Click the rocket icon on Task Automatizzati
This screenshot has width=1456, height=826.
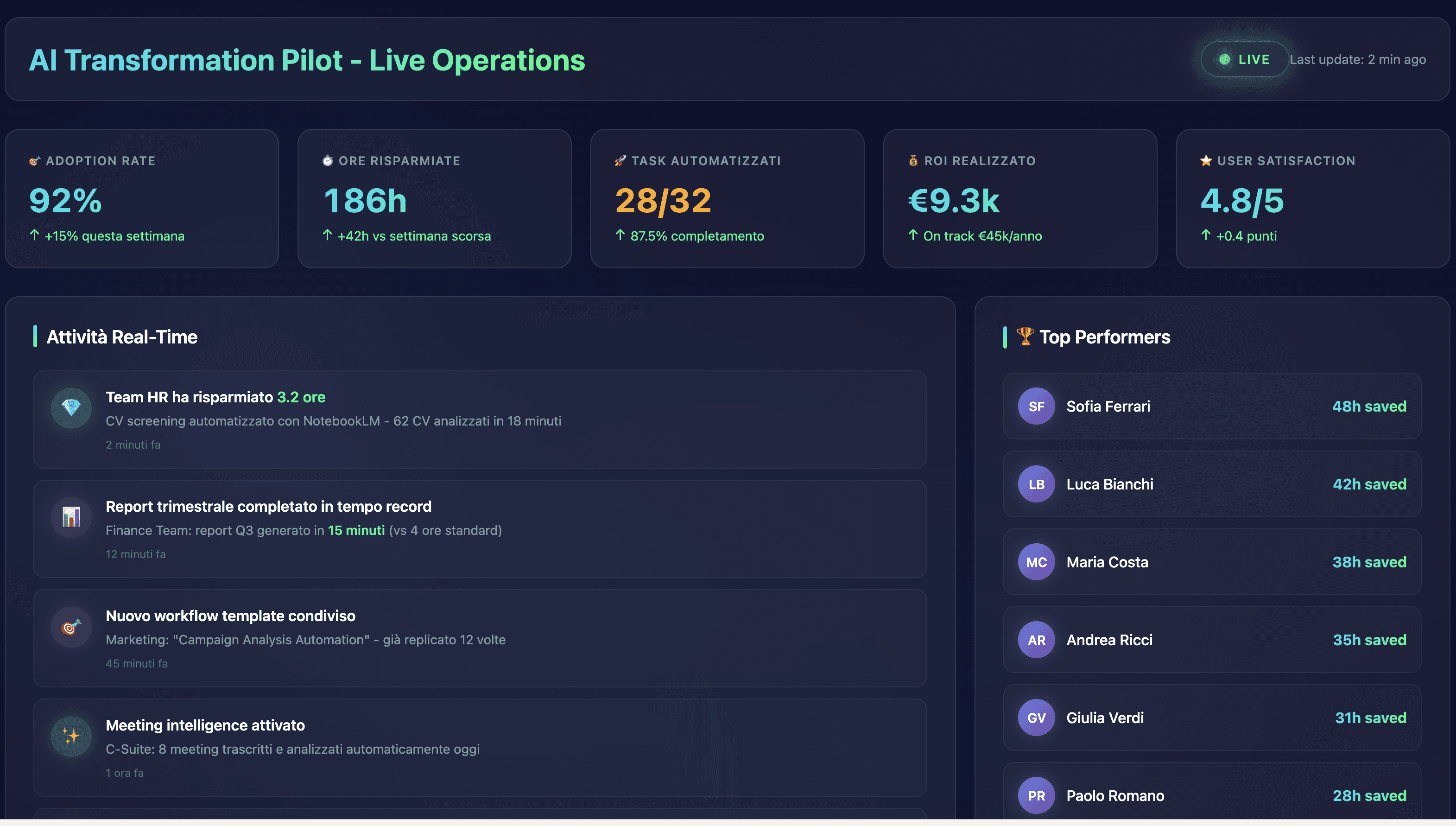pos(620,160)
